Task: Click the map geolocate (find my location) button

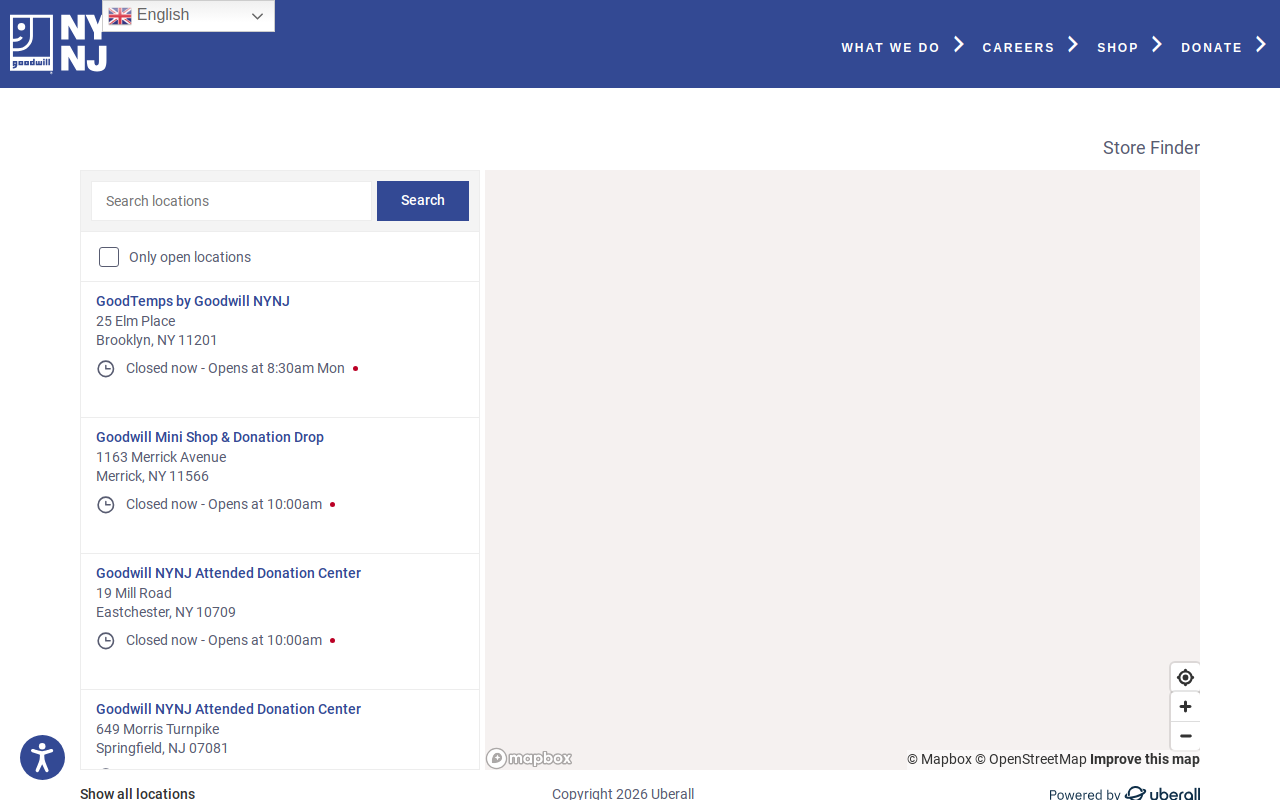Action: 1185,677
